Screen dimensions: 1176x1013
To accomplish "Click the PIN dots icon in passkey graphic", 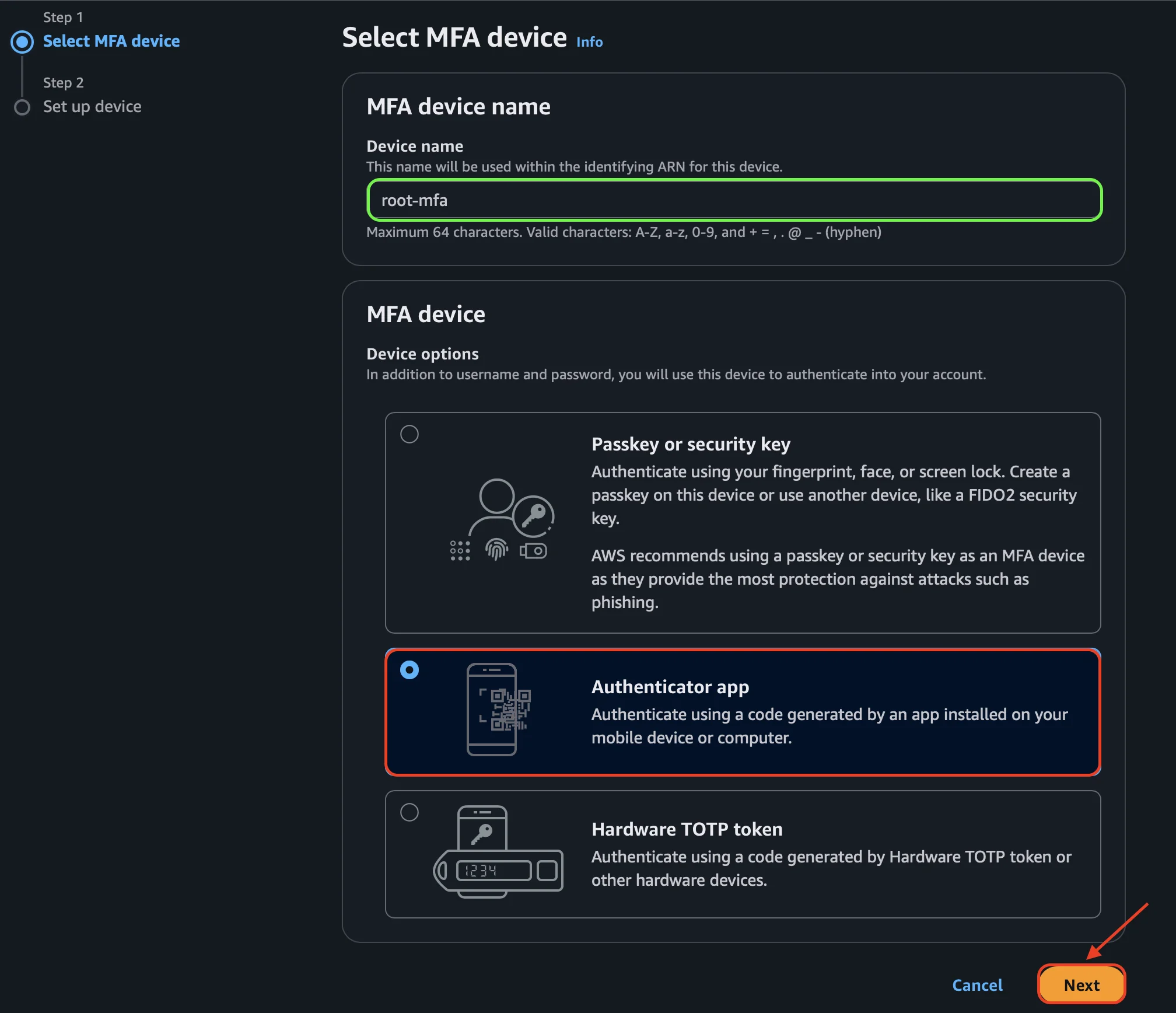I will pos(460,550).
